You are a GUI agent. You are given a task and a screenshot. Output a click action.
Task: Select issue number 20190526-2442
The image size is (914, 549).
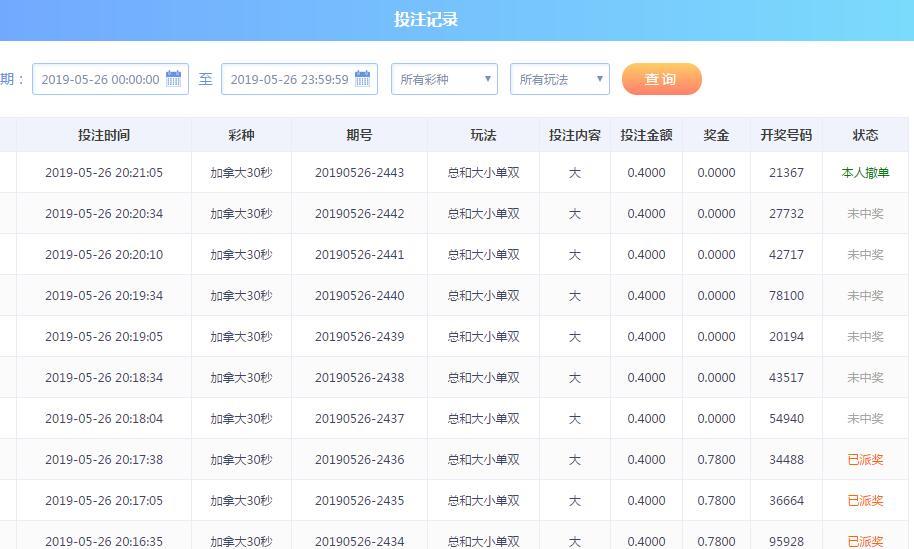(x=360, y=214)
